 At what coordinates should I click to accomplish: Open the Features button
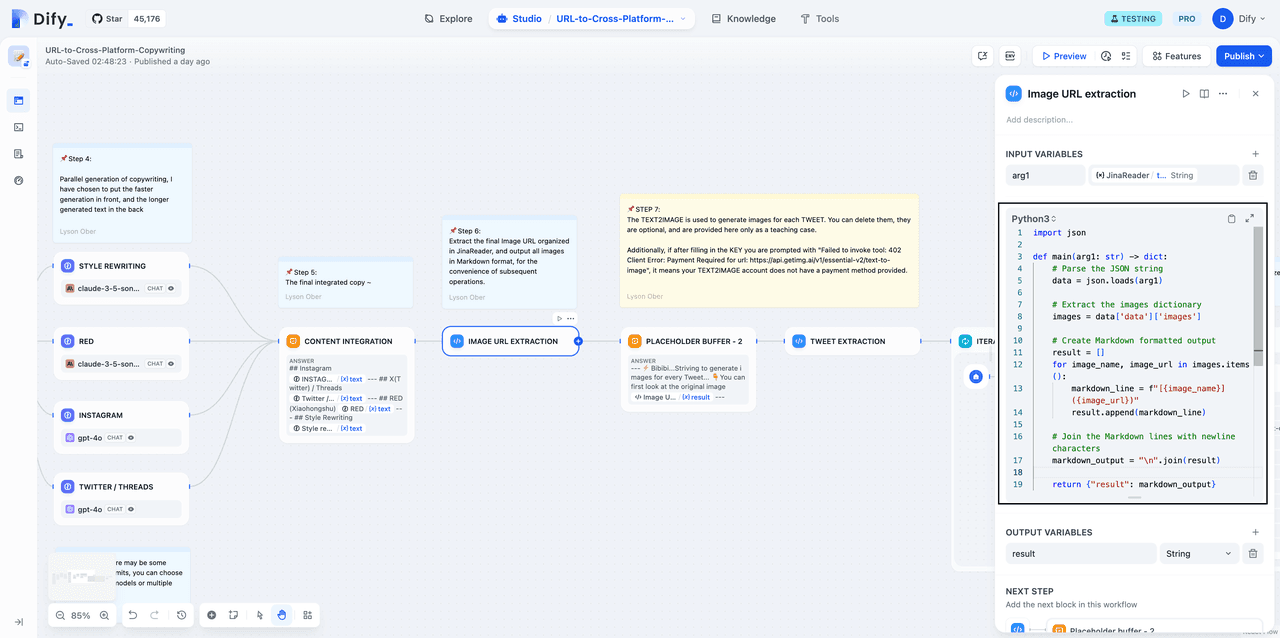click(x=1175, y=56)
